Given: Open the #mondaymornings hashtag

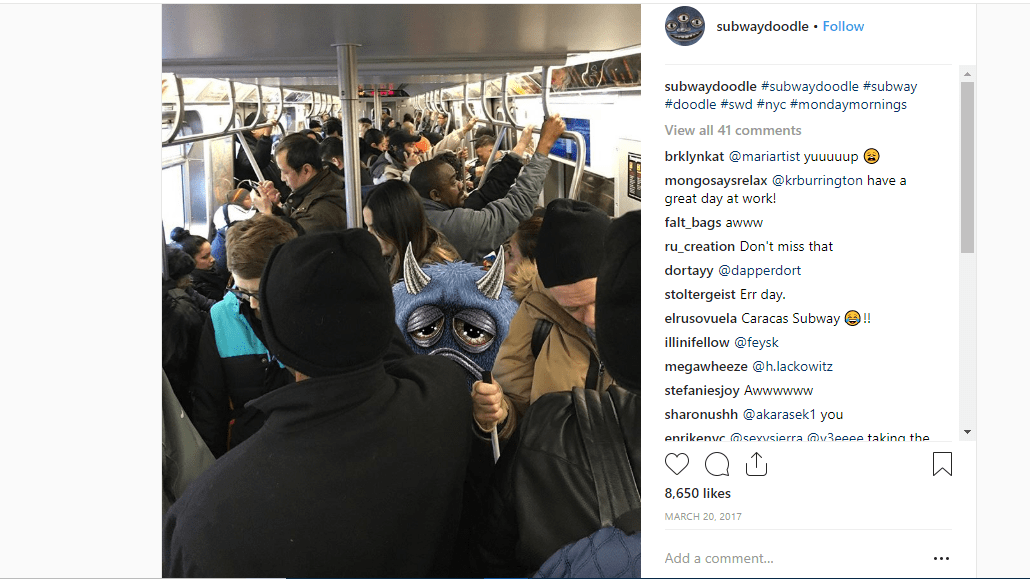Looking at the screenshot, I should pyautogui.click(x=848, y=104).
